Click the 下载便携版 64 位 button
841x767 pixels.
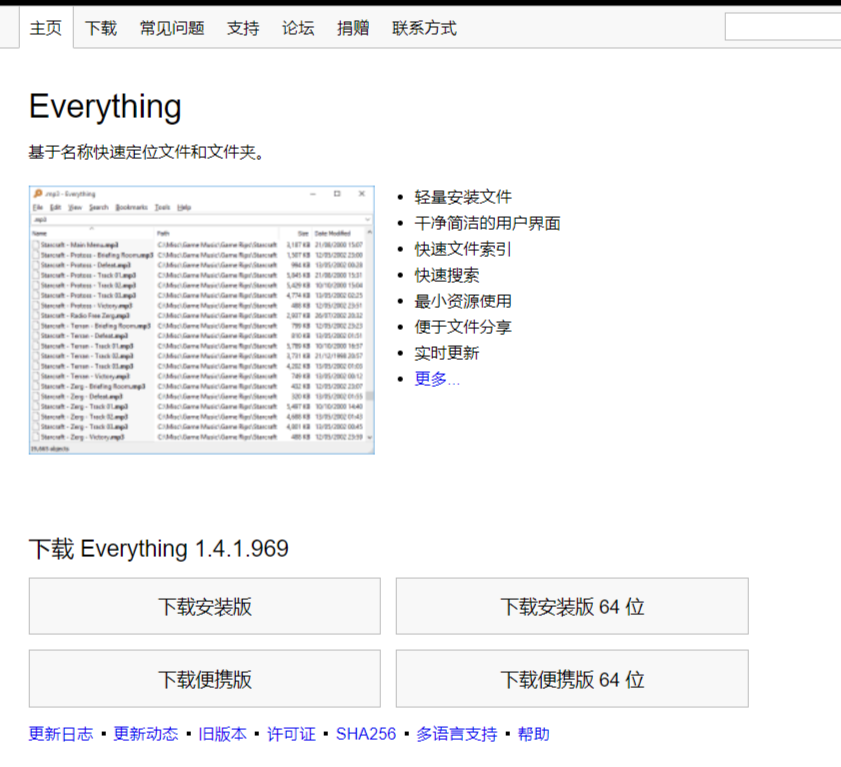click(572, 678)
